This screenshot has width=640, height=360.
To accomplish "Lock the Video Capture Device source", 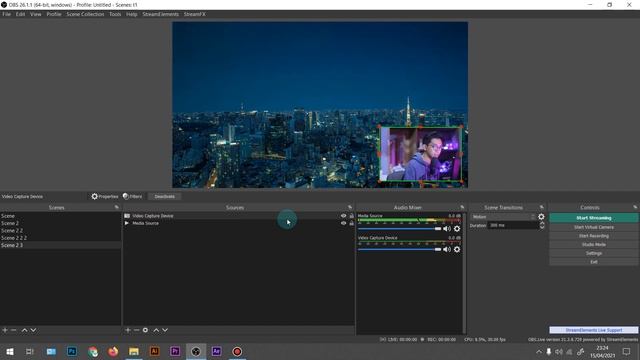I will click(351, 216).
